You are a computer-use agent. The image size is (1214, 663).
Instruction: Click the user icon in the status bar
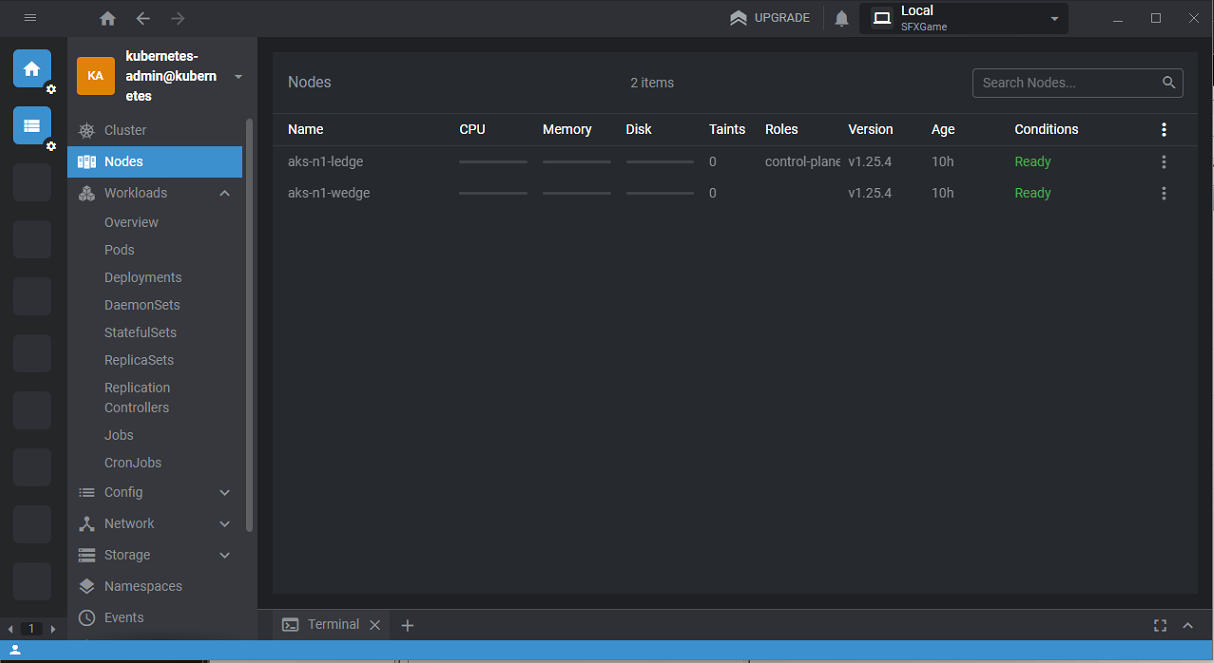(x=14, y=651)
